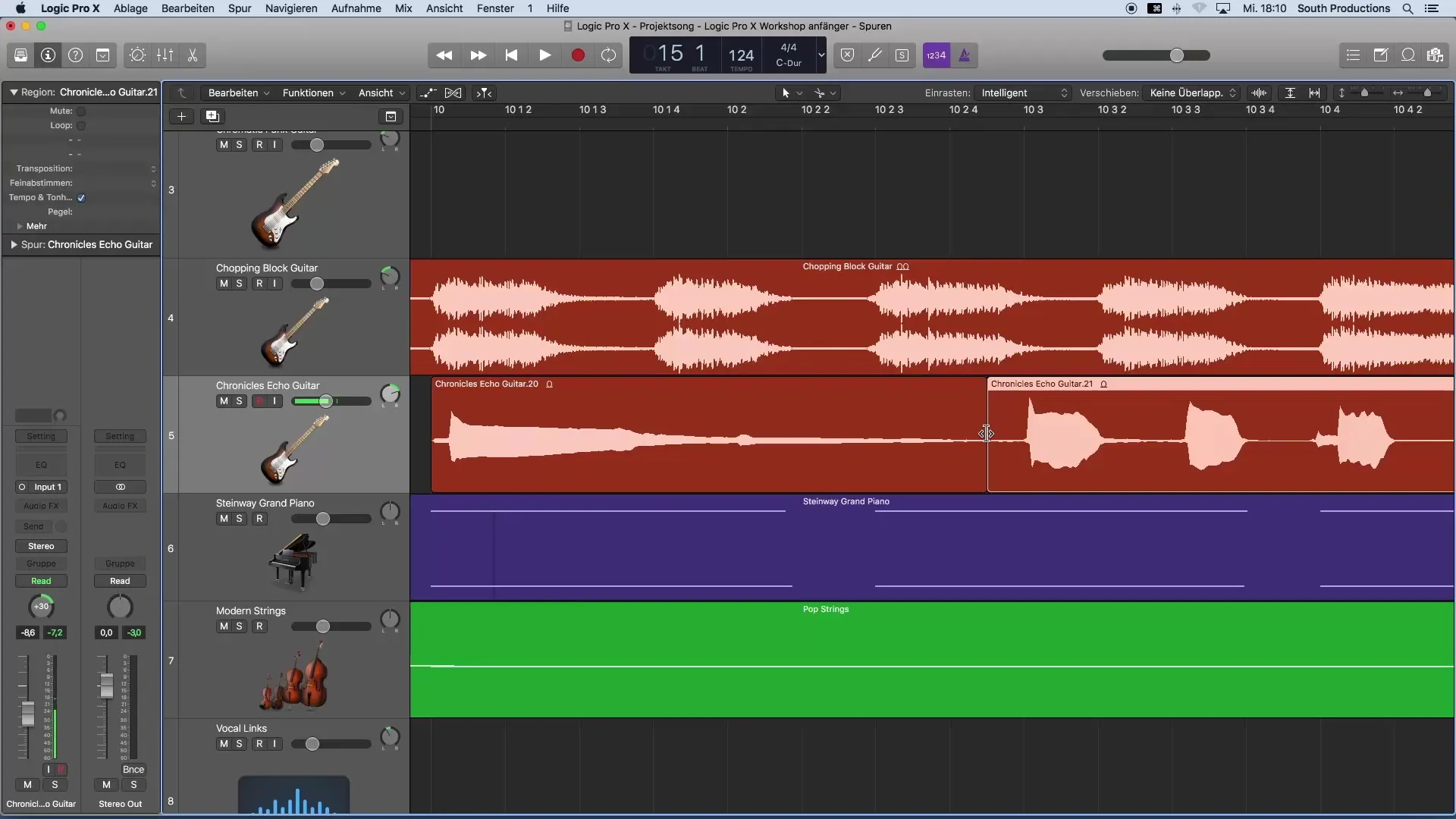Open the Editors scissors button
This screenshot has width=1456, height=819.
[192, 55]
